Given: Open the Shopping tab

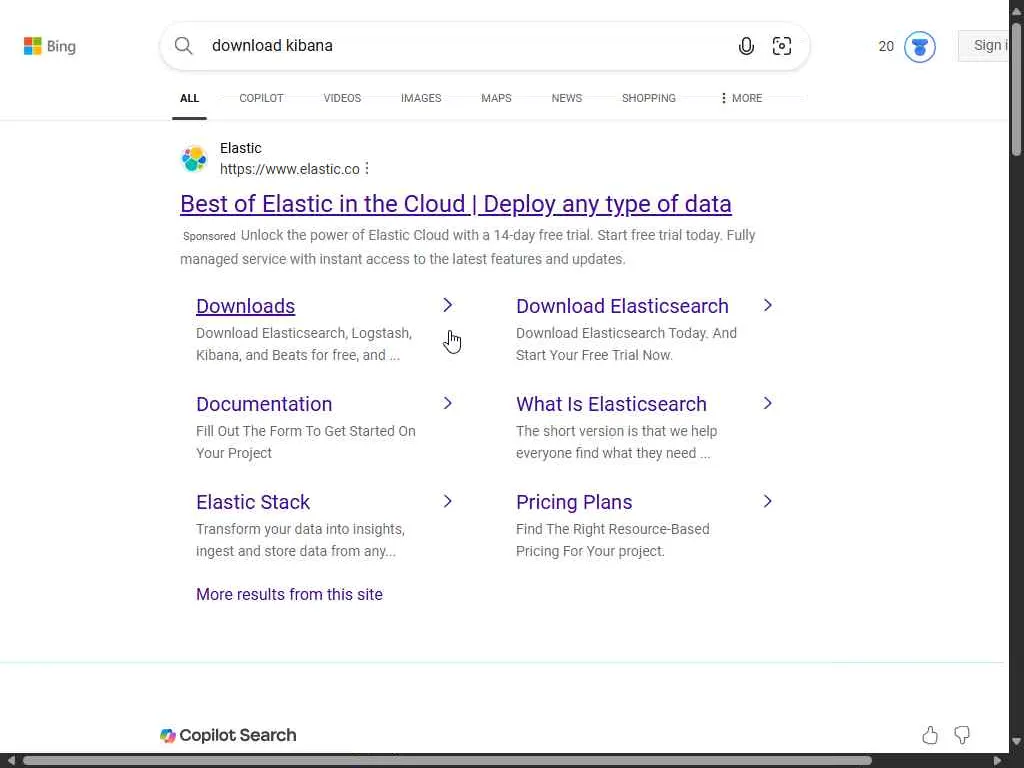Looking at the screenshot, I should (x=649, y=98).
